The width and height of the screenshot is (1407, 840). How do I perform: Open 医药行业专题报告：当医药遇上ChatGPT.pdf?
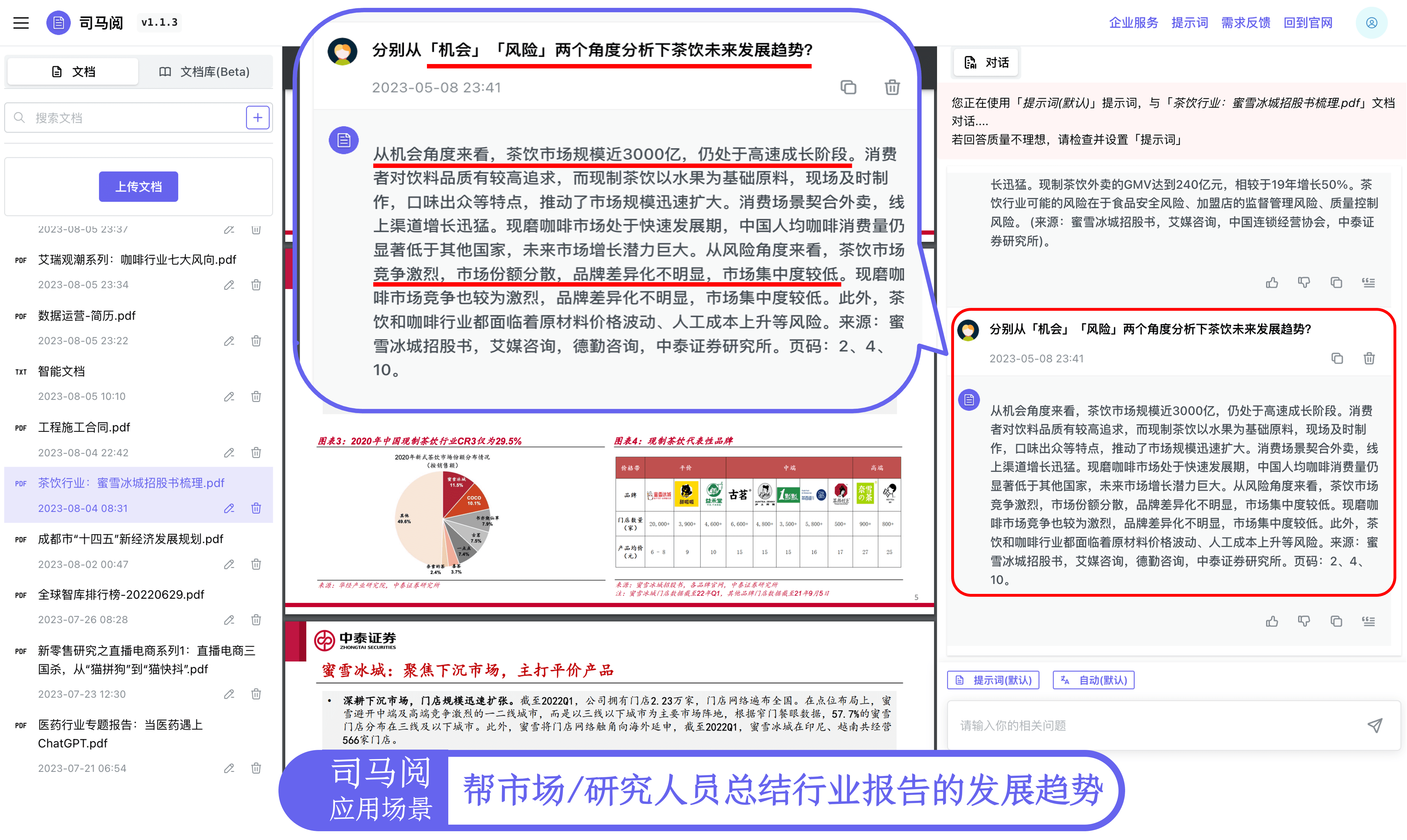coord(120,734)
